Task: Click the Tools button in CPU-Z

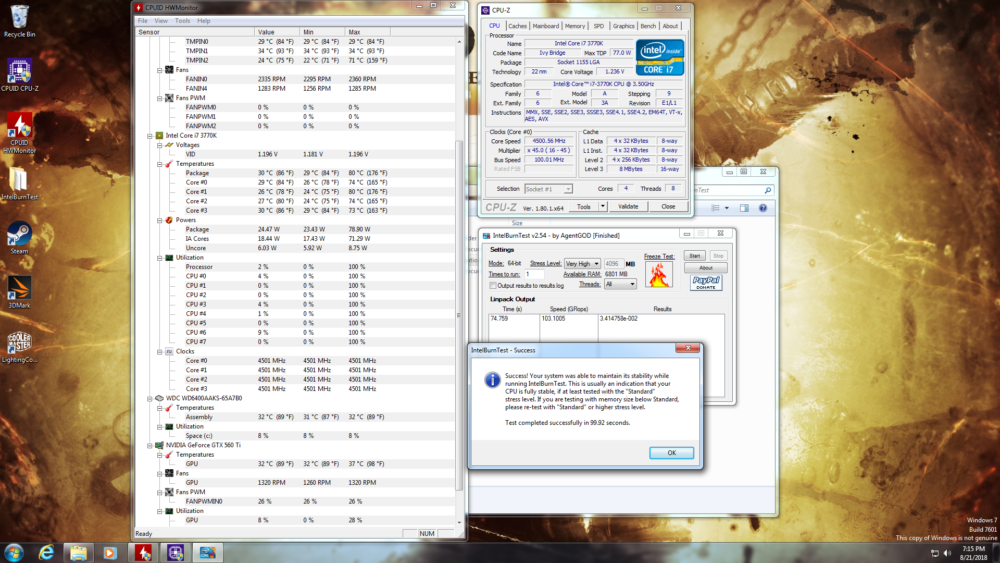Action: click(584, 207)
